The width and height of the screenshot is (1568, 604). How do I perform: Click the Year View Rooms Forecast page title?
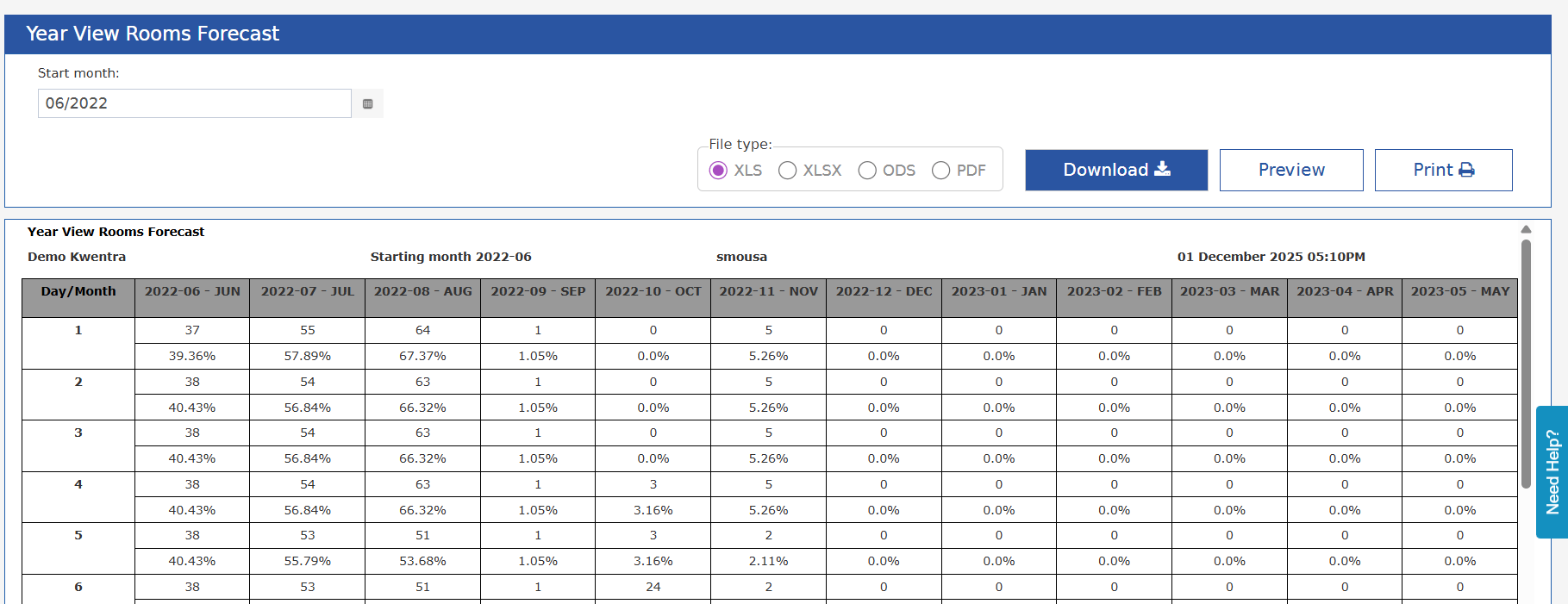(x=153, y=34)
